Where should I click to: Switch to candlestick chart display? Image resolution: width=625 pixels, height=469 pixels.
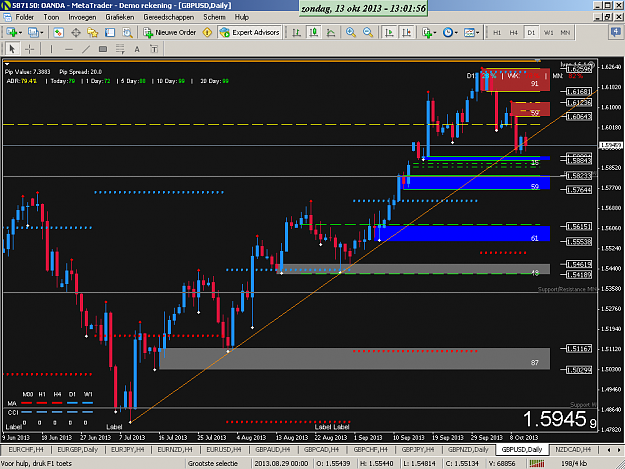point(314,32)
